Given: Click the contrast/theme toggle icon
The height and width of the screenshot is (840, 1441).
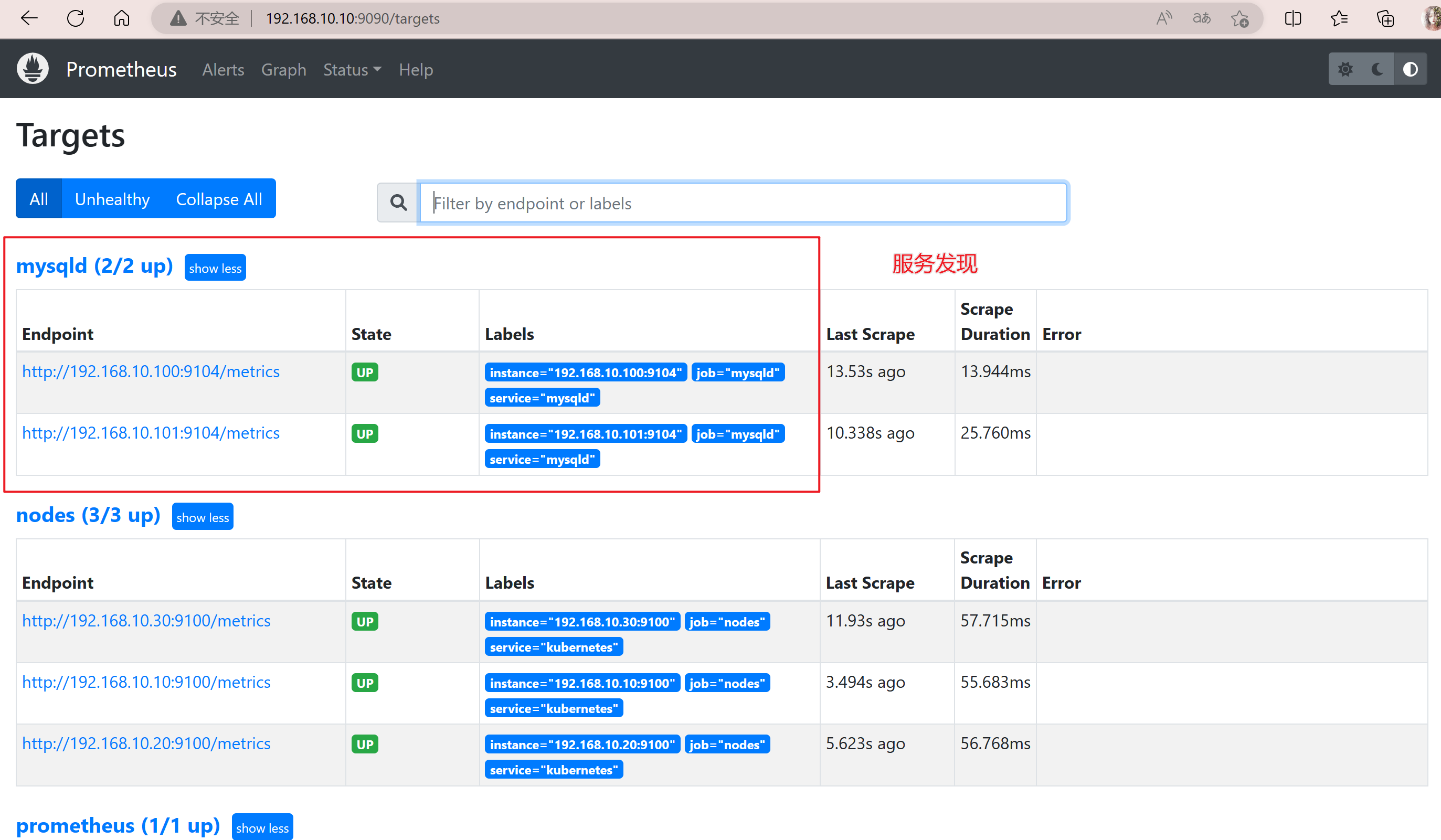Looking at the screenshot, I should [x=1411, y=69].
